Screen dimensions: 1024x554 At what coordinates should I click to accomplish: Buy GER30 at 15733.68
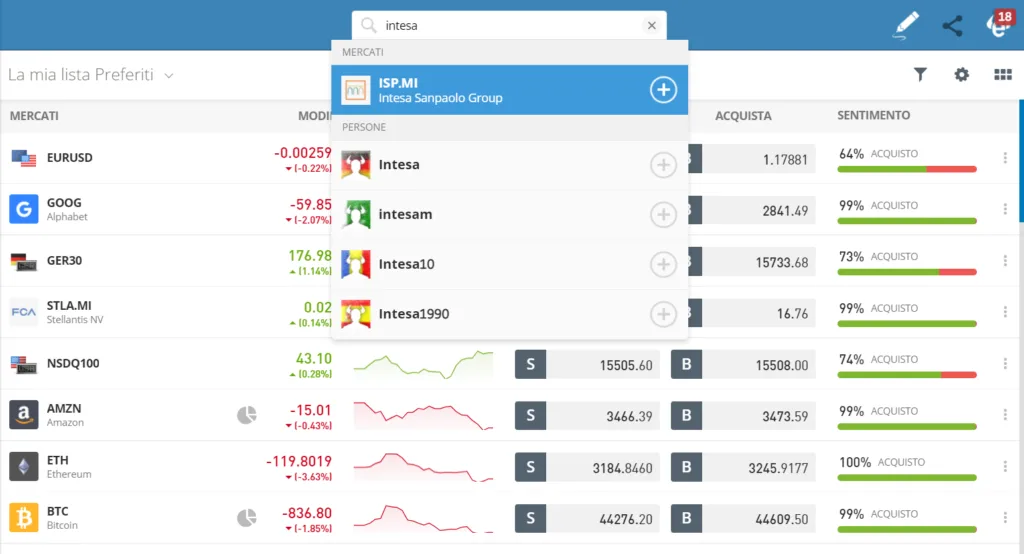tap(752, 261)
